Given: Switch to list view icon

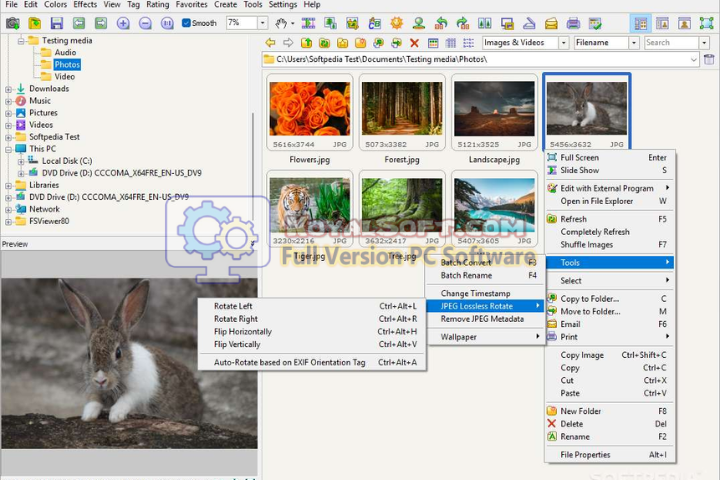Looking at the screenshot, I should pos(468,43).
